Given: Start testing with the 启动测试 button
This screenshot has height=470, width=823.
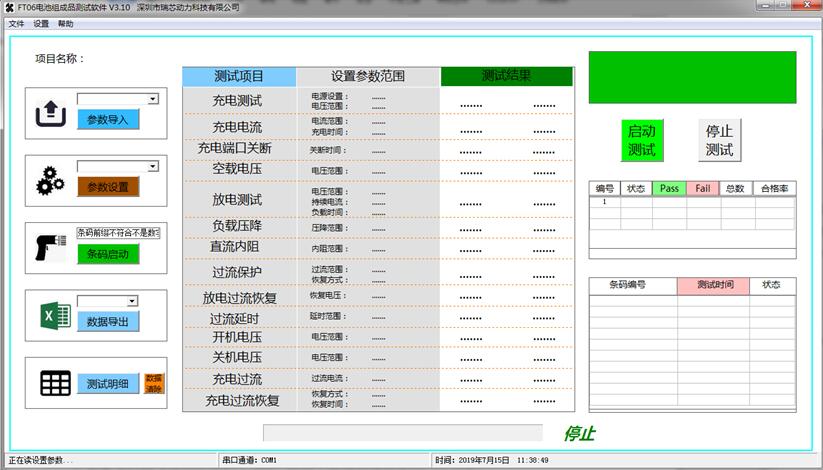Looking at the screenshot, I should tap(642, 140).
